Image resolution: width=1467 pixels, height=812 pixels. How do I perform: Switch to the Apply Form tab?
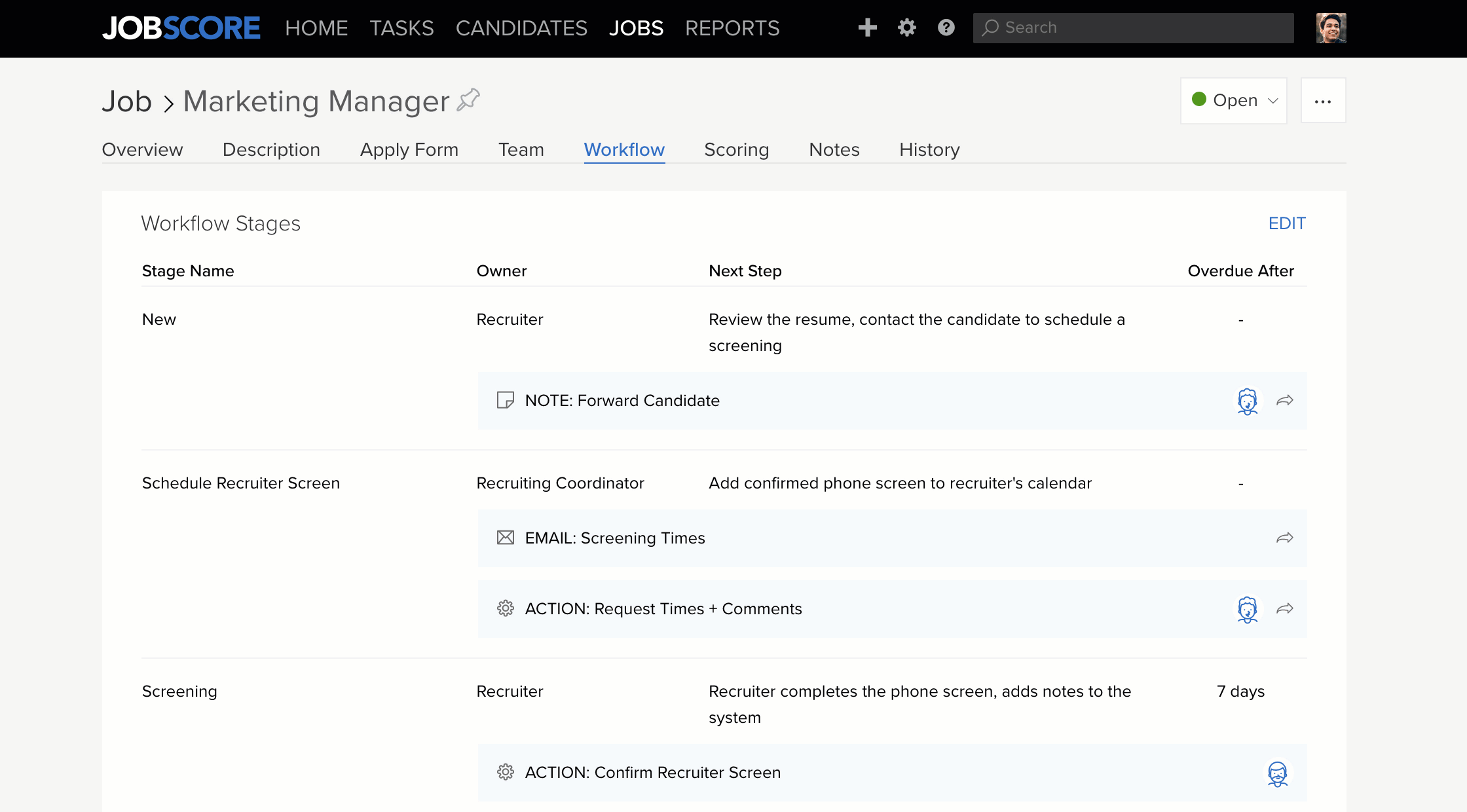(409, 149)
